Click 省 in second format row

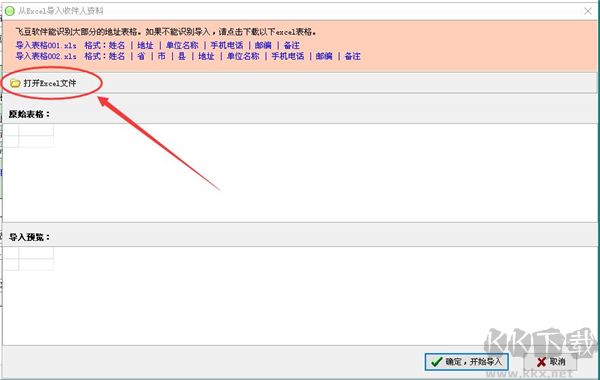[141, 56]
